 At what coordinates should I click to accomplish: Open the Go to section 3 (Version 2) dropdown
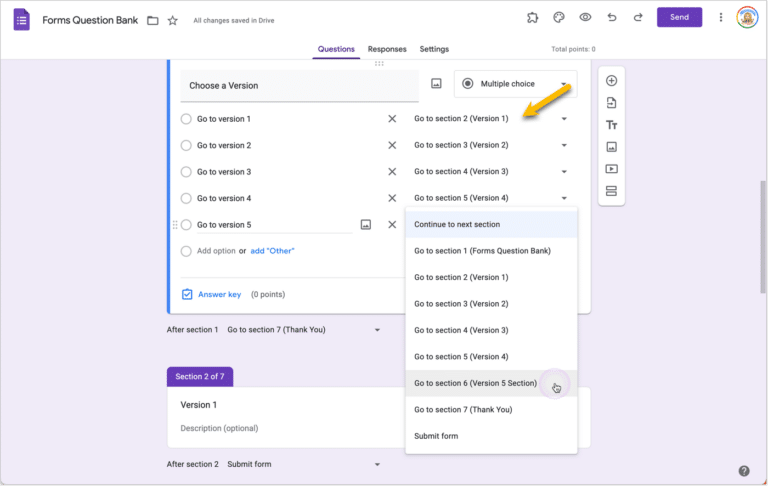pos(491,145)
